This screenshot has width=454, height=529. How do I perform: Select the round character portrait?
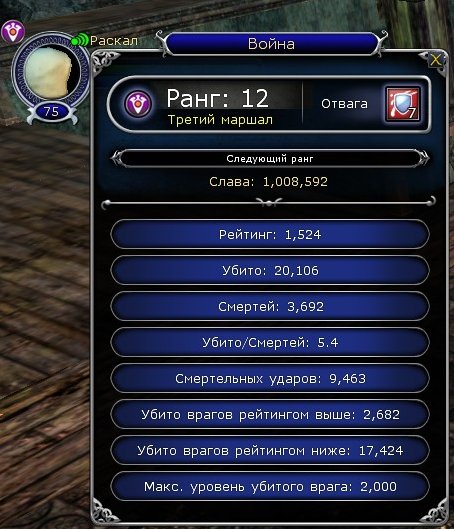pyautogui.click(x=51, y=72)
